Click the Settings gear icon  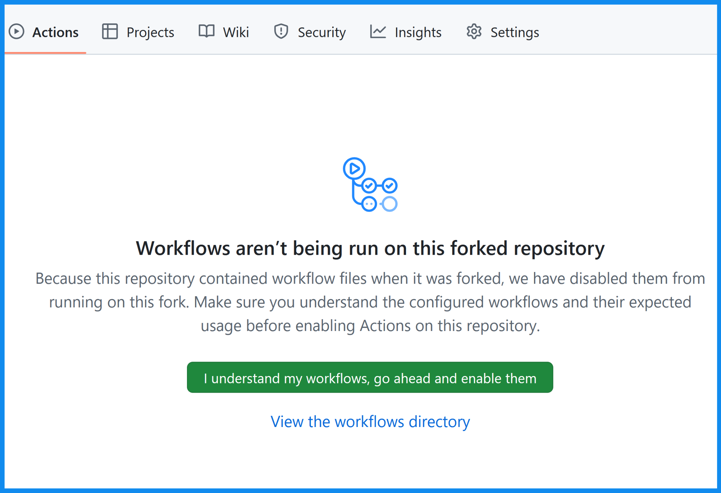[x=474, y=32]
